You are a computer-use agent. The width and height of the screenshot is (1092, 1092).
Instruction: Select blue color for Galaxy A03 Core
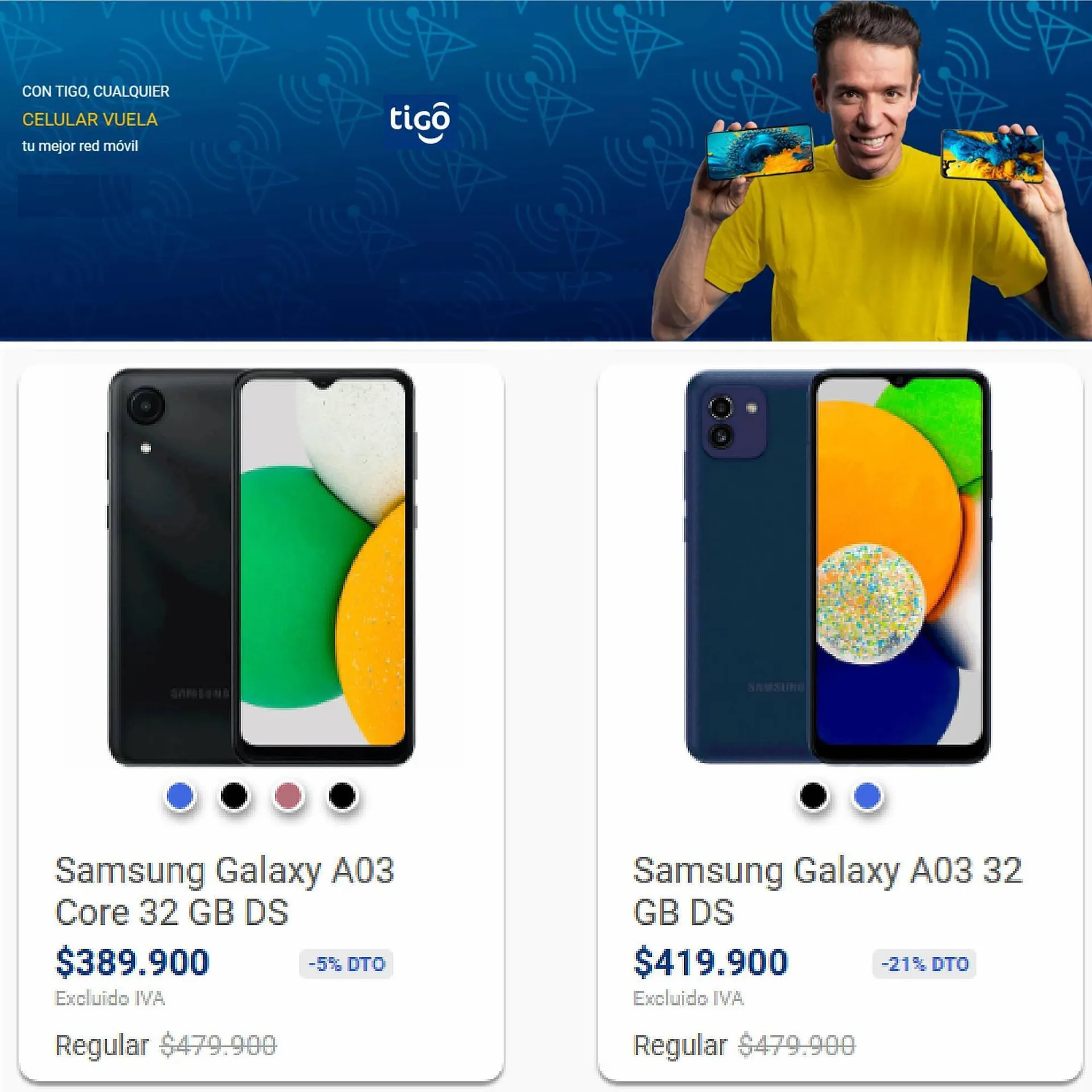click(x=180, y=796)
